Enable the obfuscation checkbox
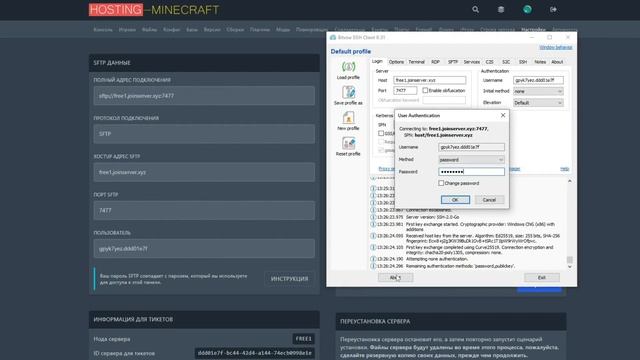 [x=425, y=90]
